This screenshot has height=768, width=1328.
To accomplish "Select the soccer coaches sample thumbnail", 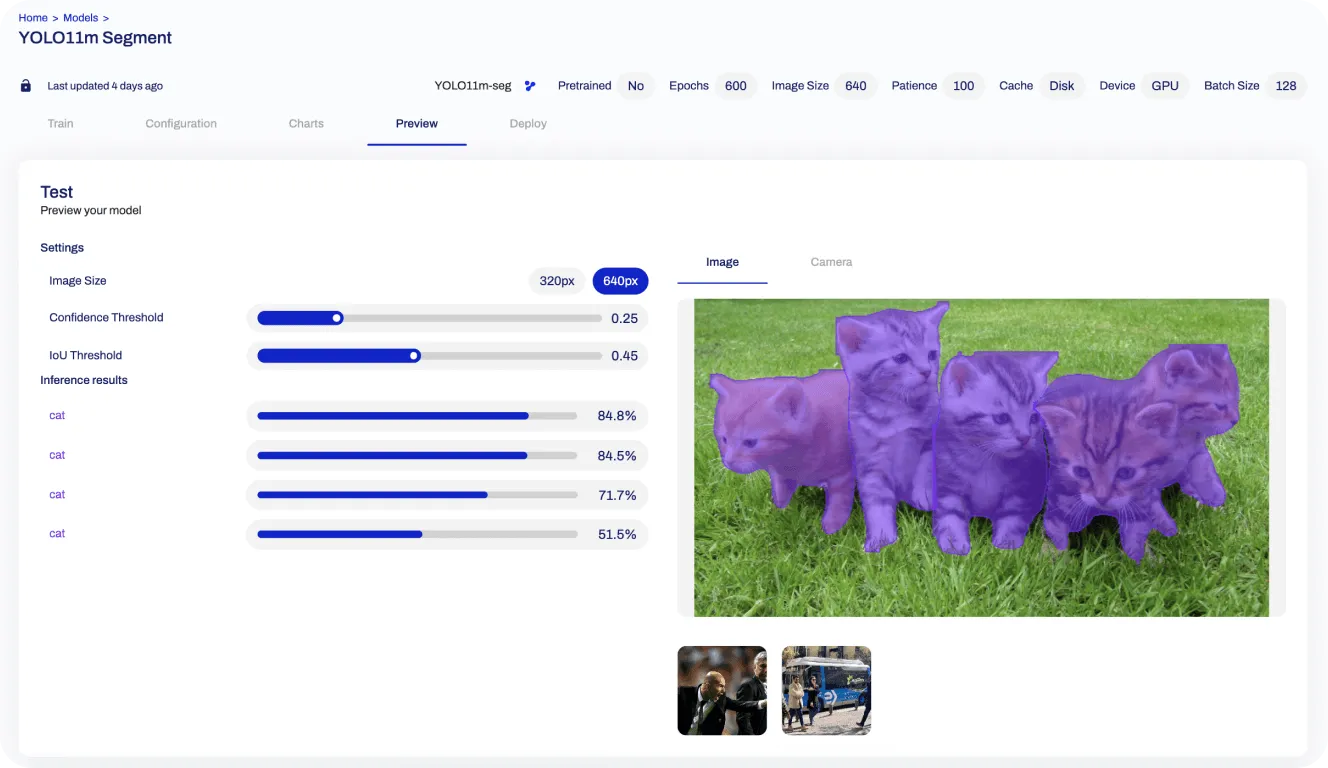I will click(x=722, y=690).
